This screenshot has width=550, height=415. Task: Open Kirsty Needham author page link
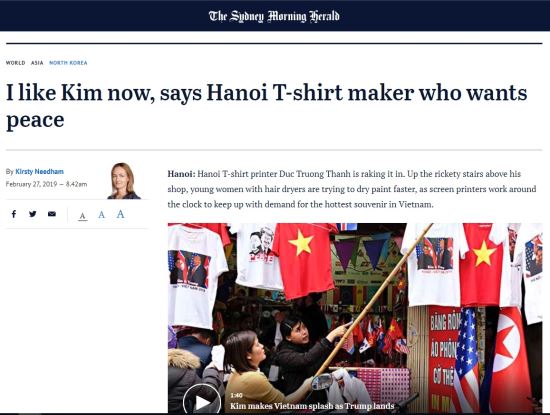tap(40, 172)
